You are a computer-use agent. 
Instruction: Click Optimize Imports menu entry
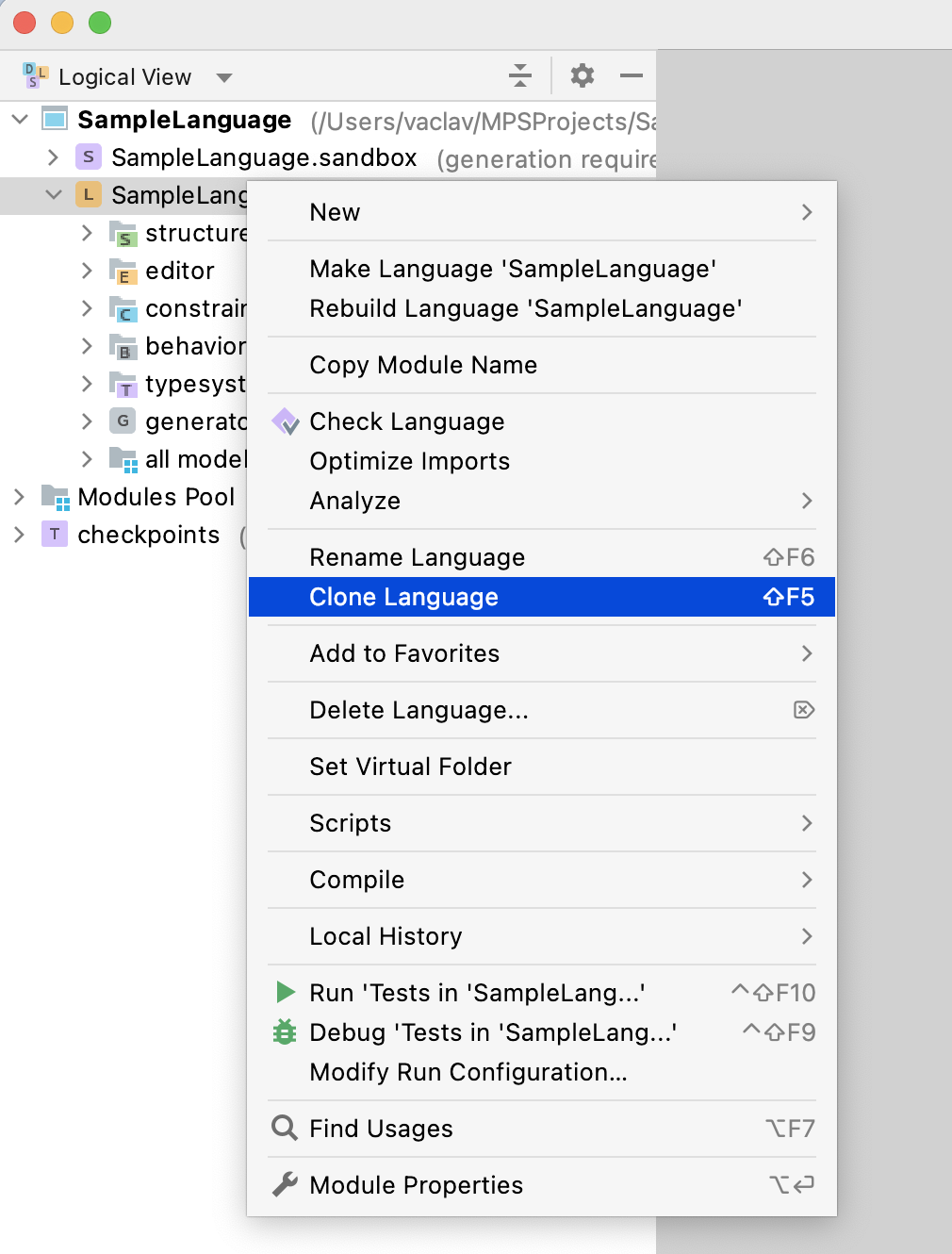pos(409,461)
